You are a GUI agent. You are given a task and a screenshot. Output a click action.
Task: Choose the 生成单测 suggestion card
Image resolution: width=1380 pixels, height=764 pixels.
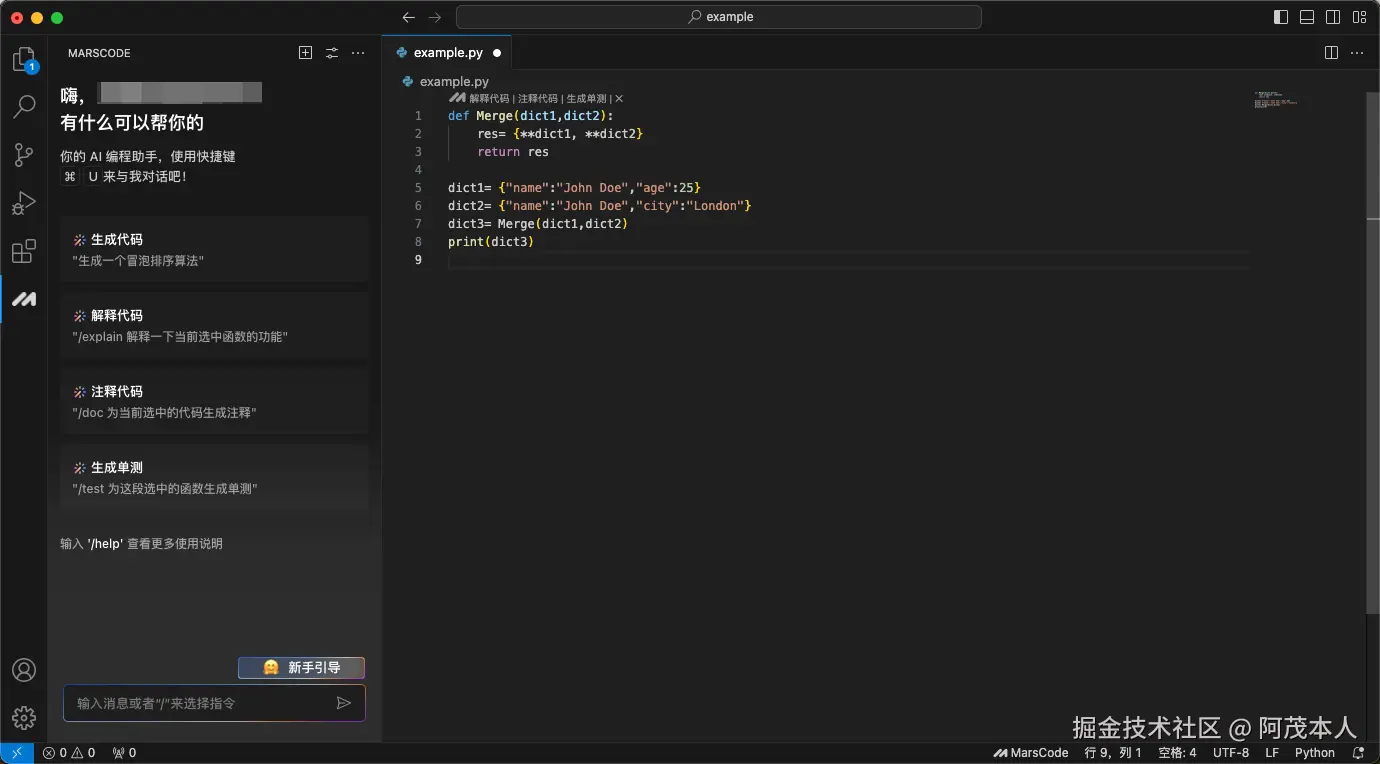(x=215, y=477)
